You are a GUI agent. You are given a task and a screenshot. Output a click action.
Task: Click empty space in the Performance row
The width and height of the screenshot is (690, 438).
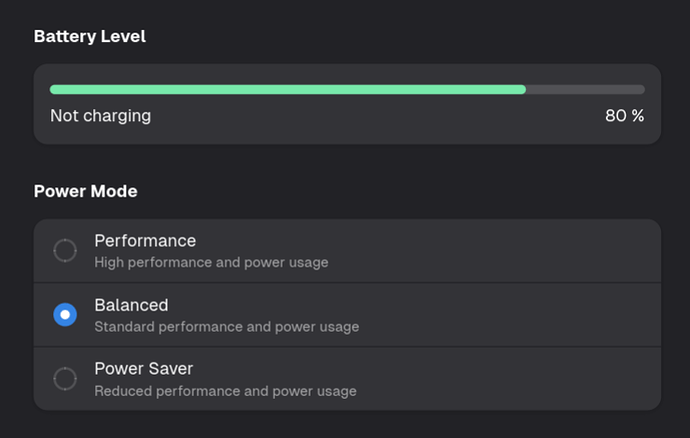tap(500, 251)
